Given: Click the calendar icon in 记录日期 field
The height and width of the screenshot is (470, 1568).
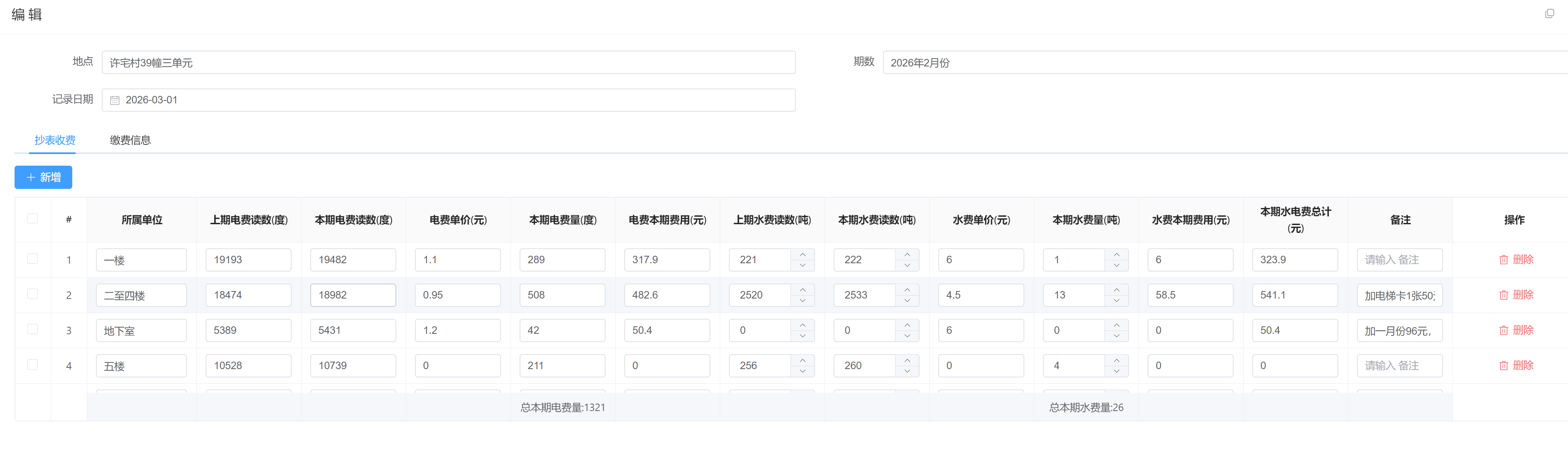Looking at the screenshot, I should click(x=115, y=100).
